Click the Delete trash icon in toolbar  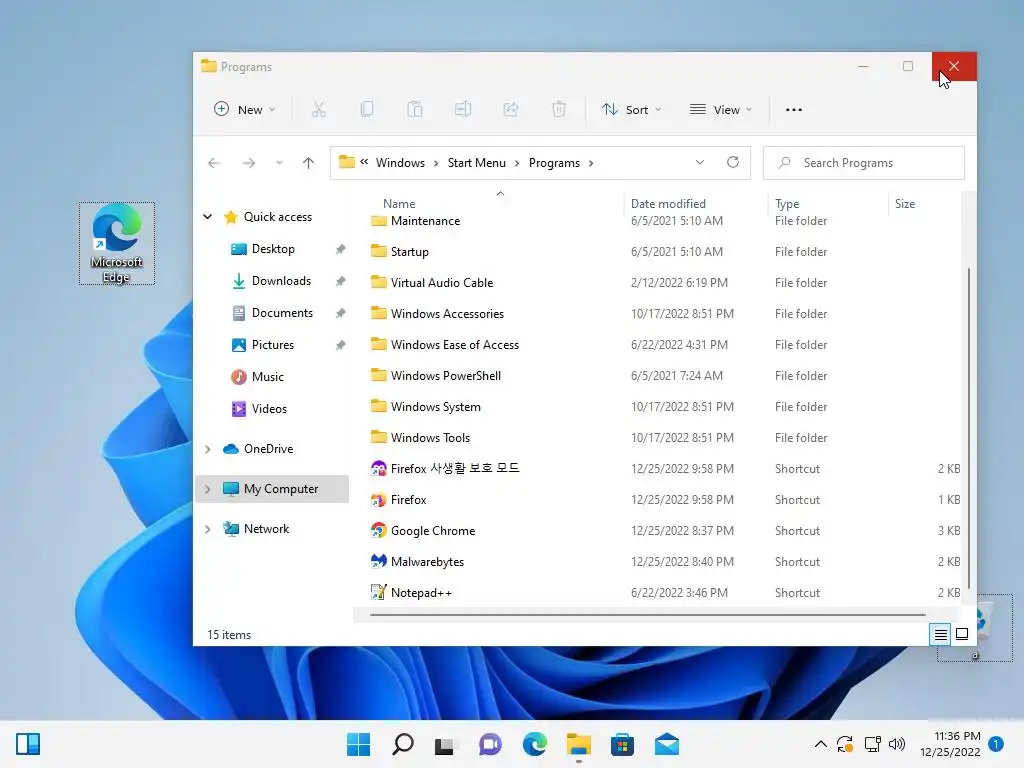point(559,109)
